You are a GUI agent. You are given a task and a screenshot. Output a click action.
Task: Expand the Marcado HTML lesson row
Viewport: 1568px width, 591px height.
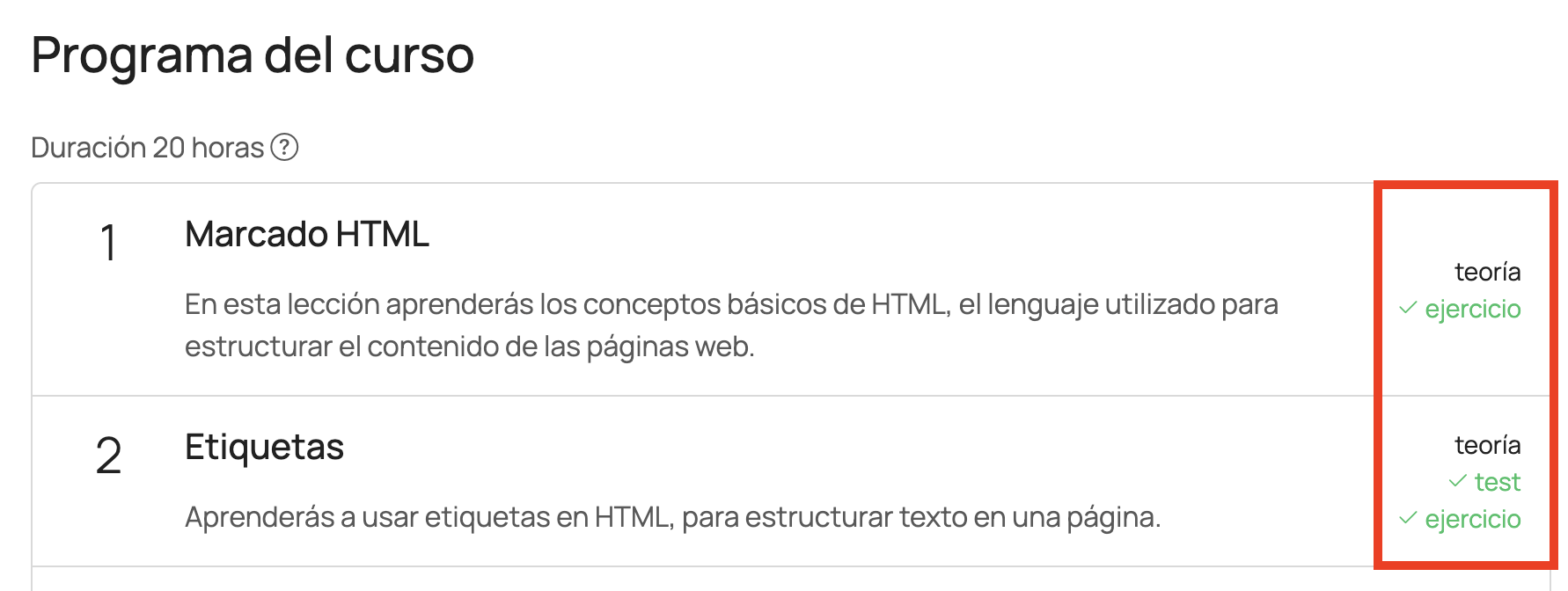point(704,290)
